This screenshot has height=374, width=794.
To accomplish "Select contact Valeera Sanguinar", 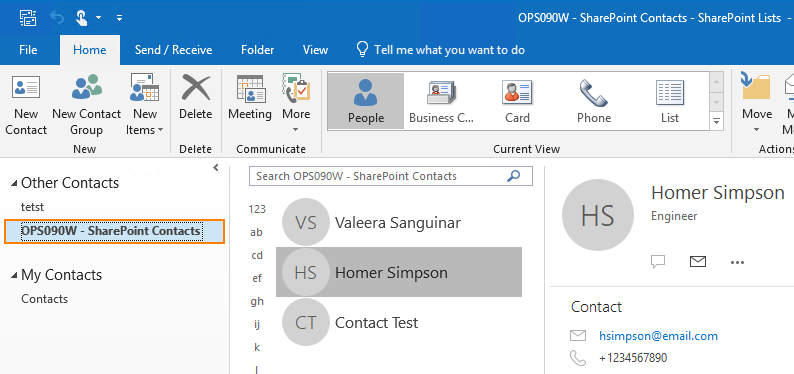I will point(398,223).
